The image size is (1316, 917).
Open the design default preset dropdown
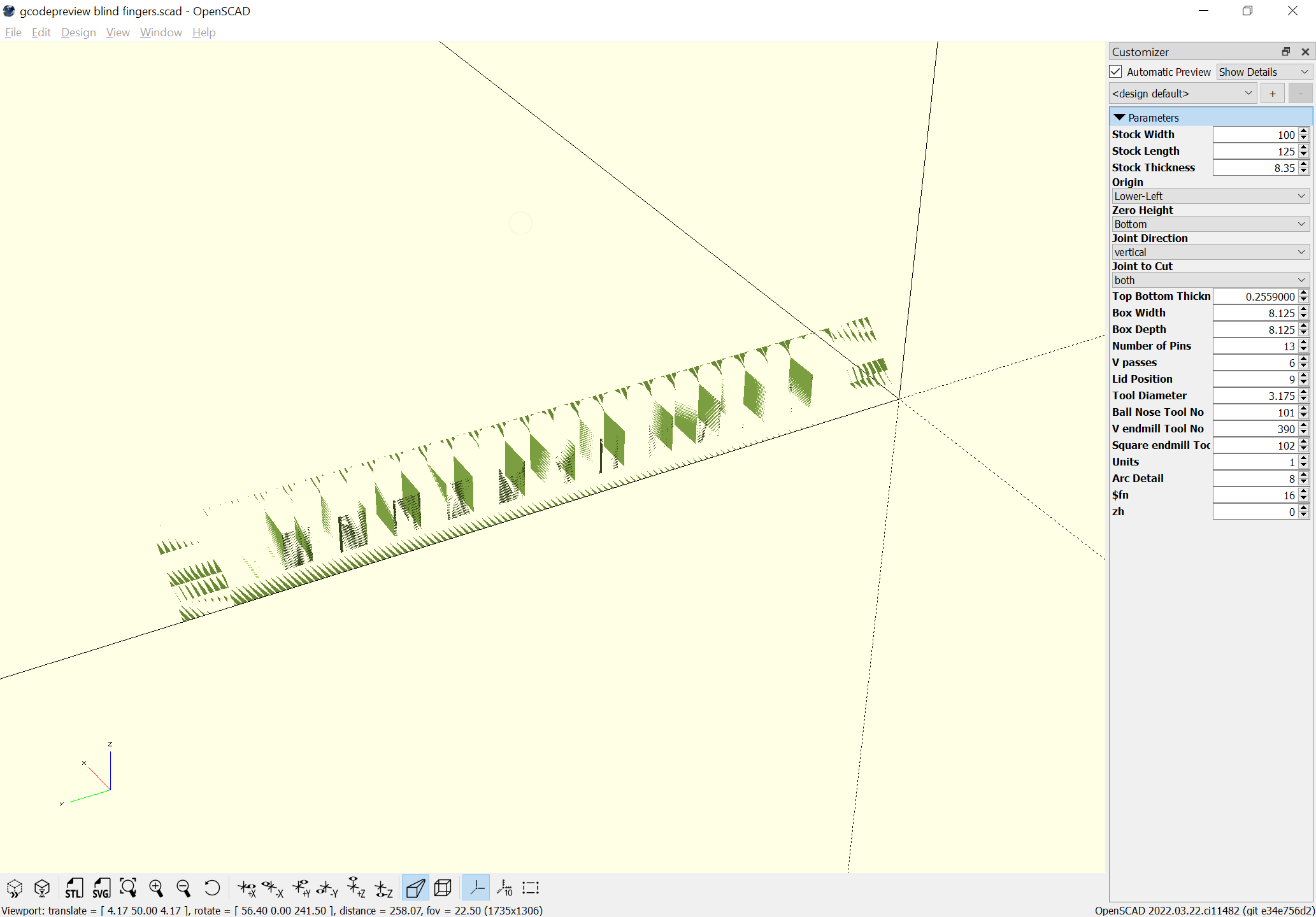point(1182,94)
